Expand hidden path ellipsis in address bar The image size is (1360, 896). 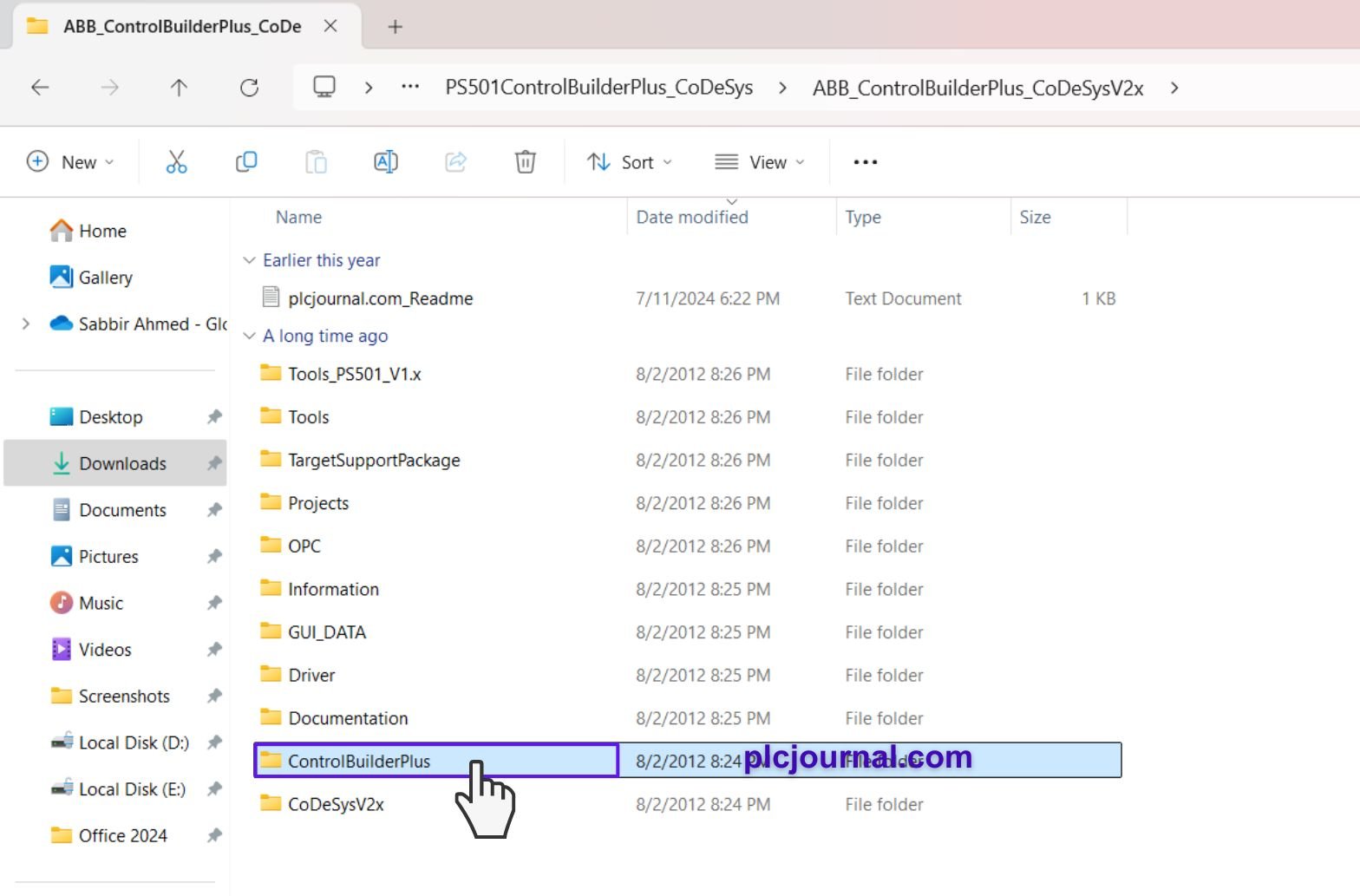coord(410,88)
